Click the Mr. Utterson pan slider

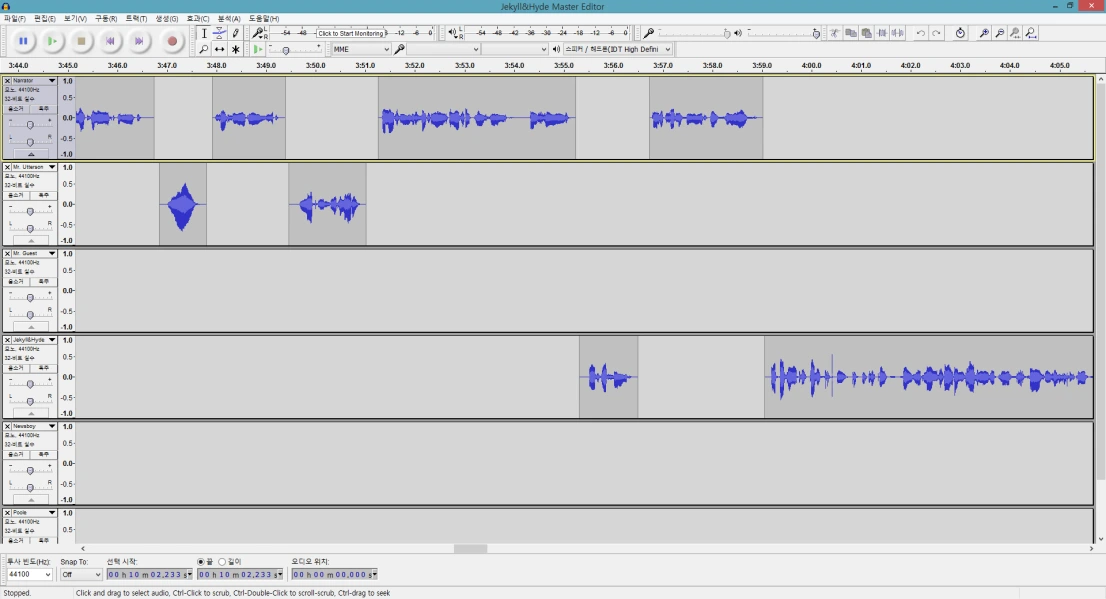[30, 228]
